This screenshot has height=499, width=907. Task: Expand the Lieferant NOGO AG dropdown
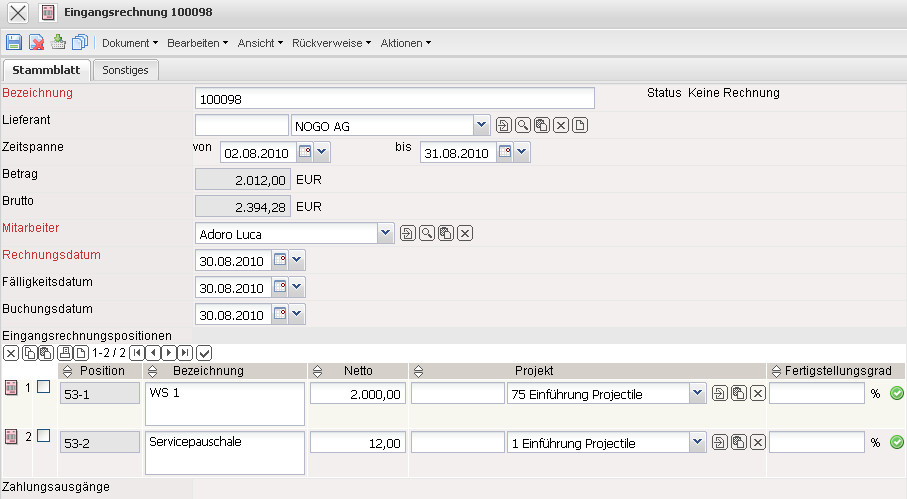[x=481, y=125]
